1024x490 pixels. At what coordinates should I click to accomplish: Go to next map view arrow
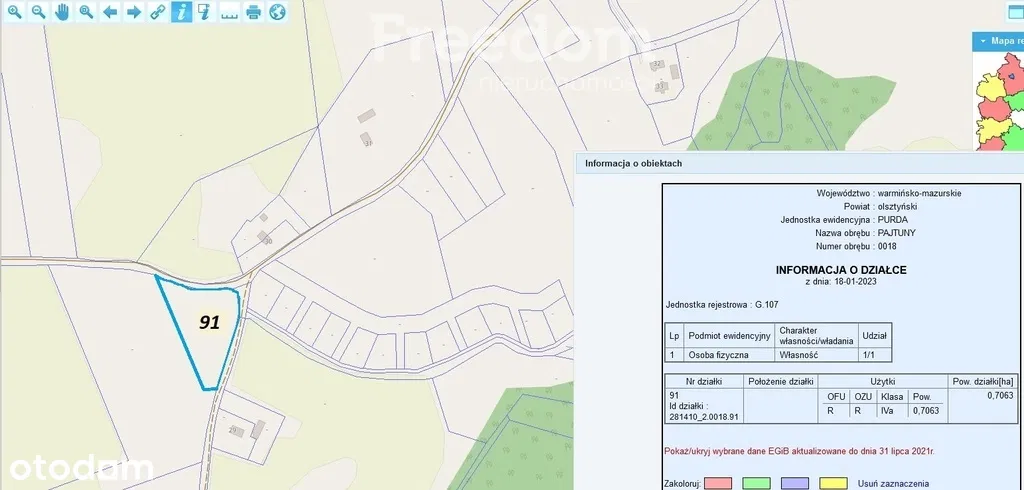click(x=133, y=12)
